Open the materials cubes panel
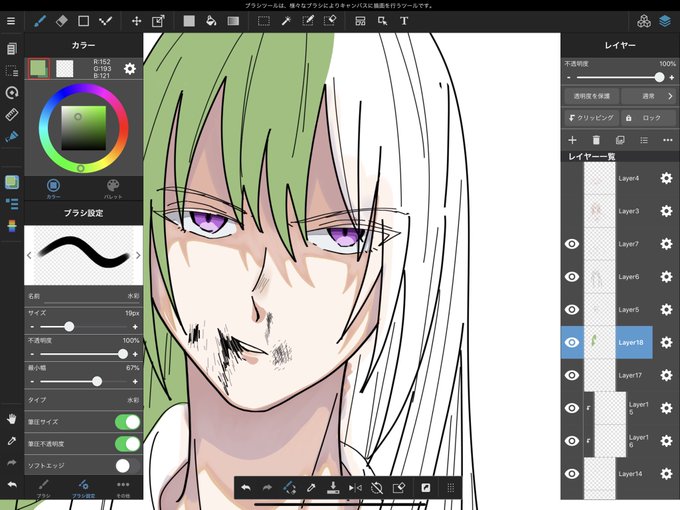 pyautogui.click(x=644, y=21)
